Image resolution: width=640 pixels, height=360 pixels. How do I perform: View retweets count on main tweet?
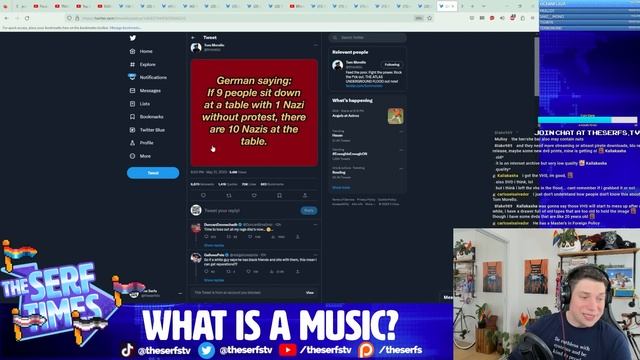tap(202, 184)
